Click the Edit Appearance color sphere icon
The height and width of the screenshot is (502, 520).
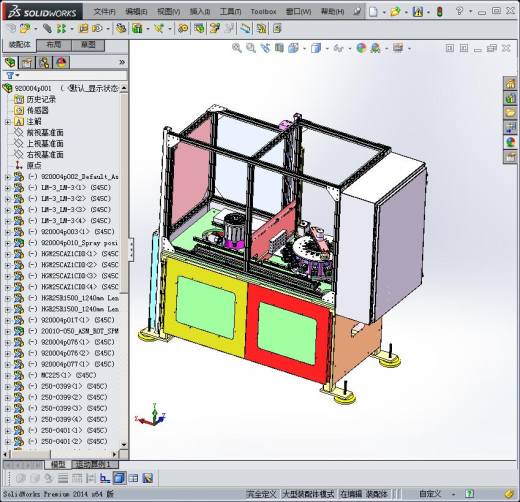(x=361, y=48)
